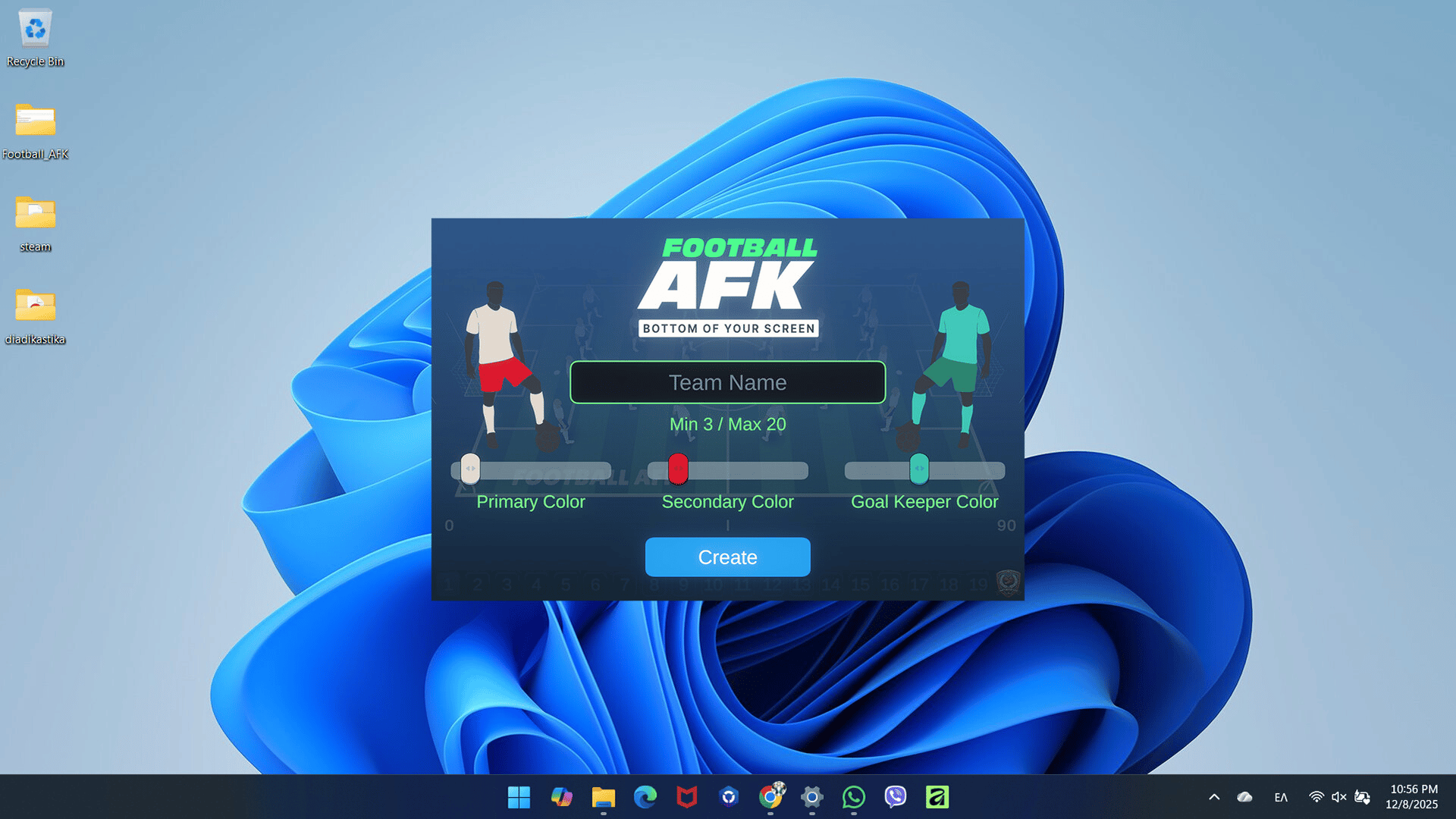Expand the hidden system tray icons

tap(1214, 797)
